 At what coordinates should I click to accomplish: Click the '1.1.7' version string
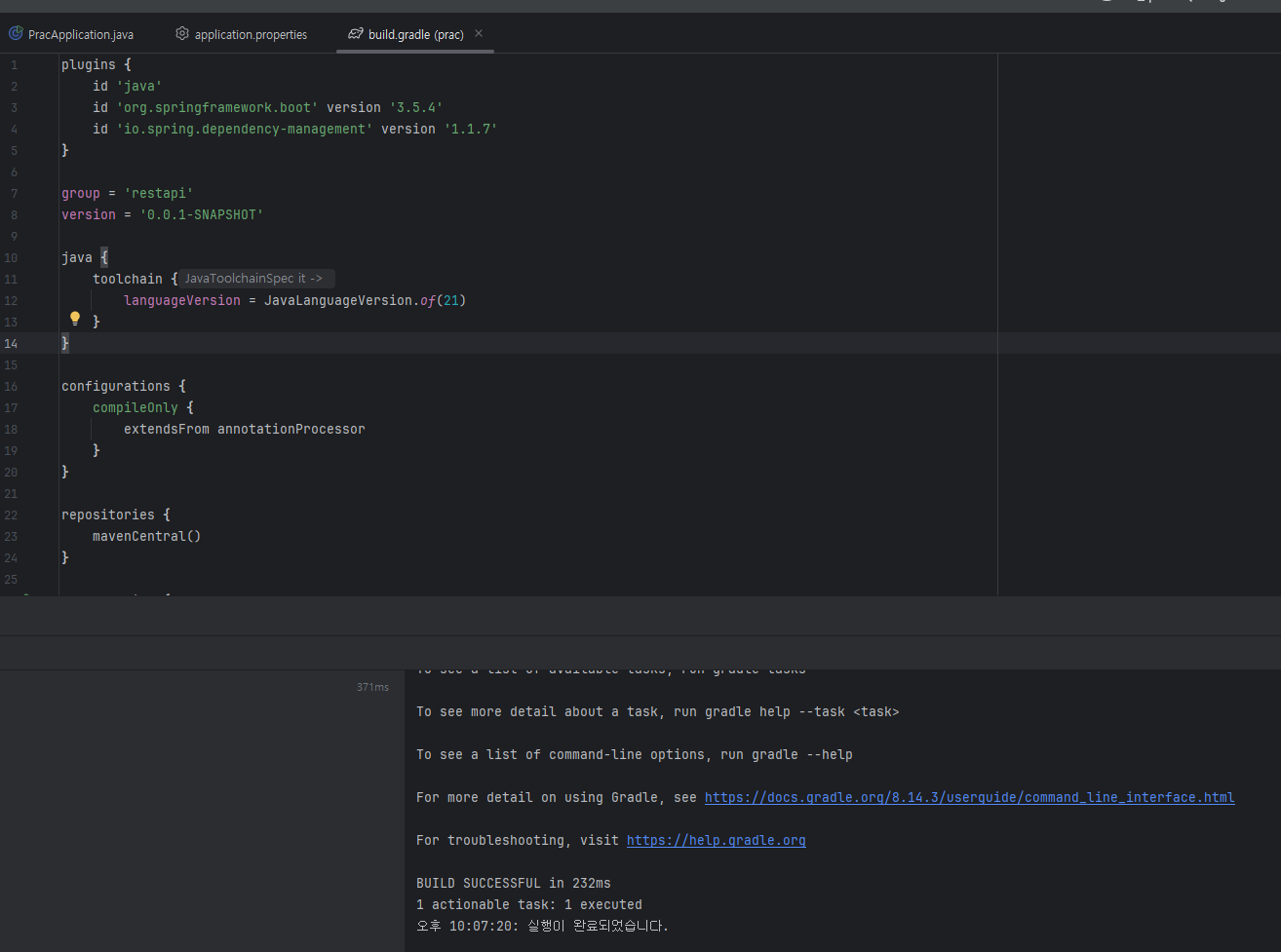coord(471,129)
